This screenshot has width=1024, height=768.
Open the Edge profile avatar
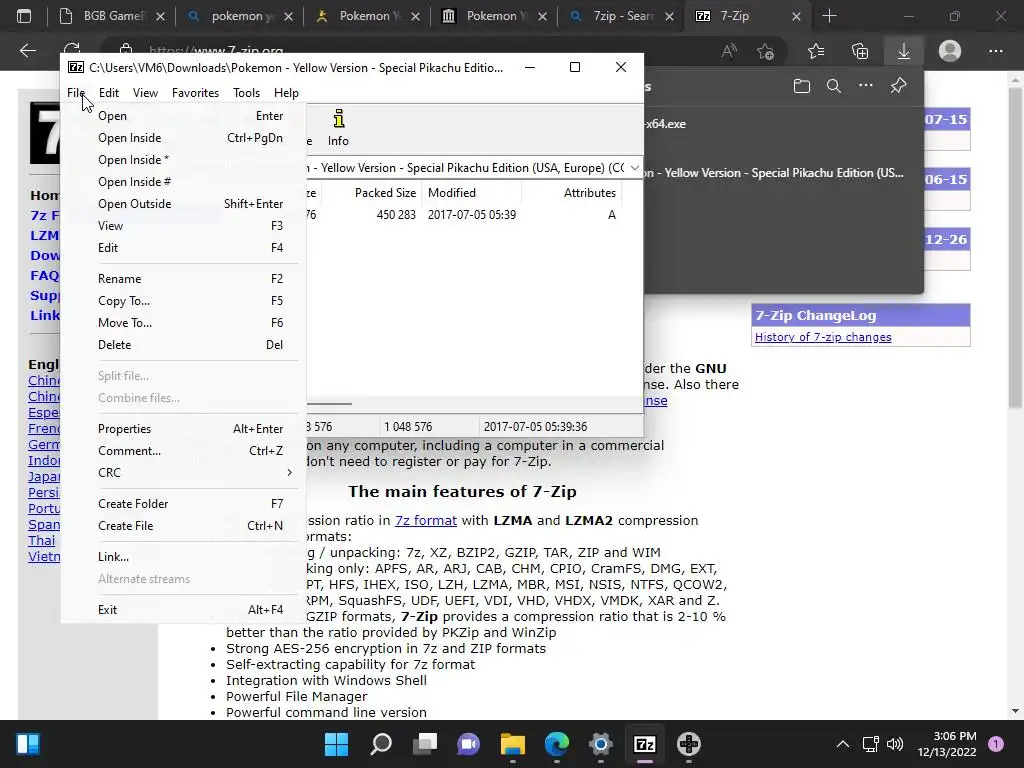[950, 51]
